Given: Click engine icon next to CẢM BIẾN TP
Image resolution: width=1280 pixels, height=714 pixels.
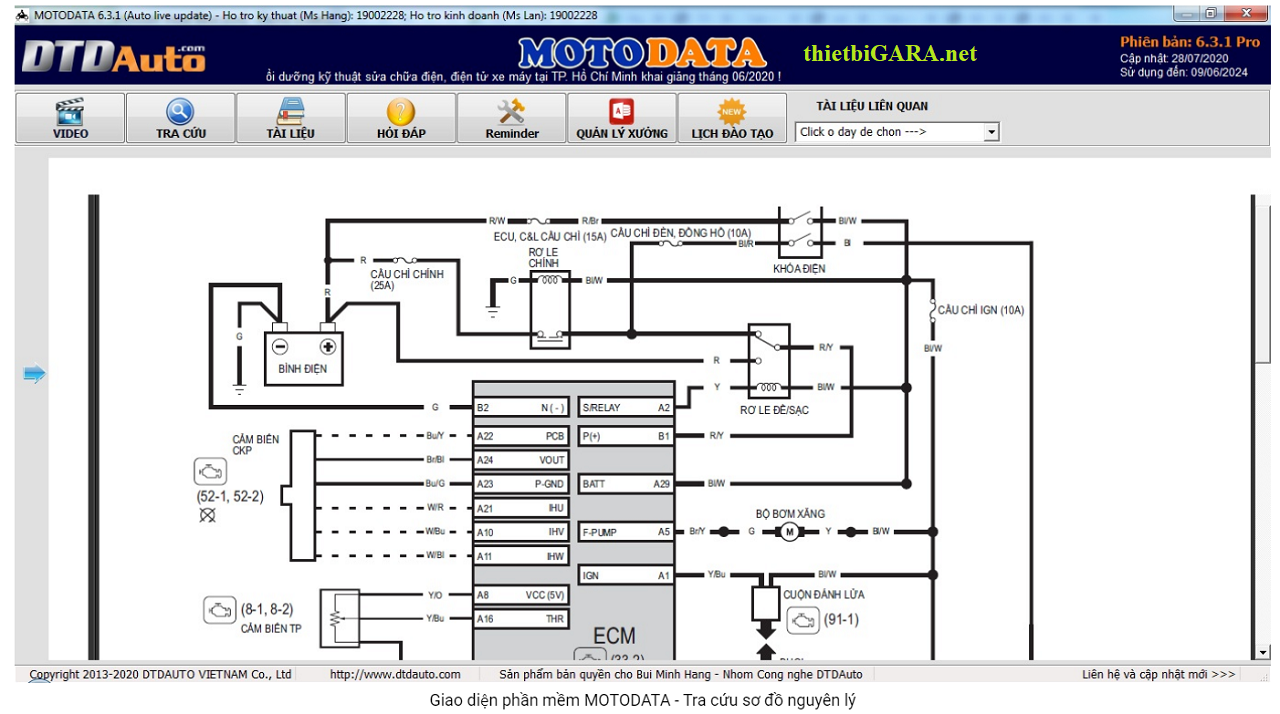Looking at the screenshot, I should [219, 609].
